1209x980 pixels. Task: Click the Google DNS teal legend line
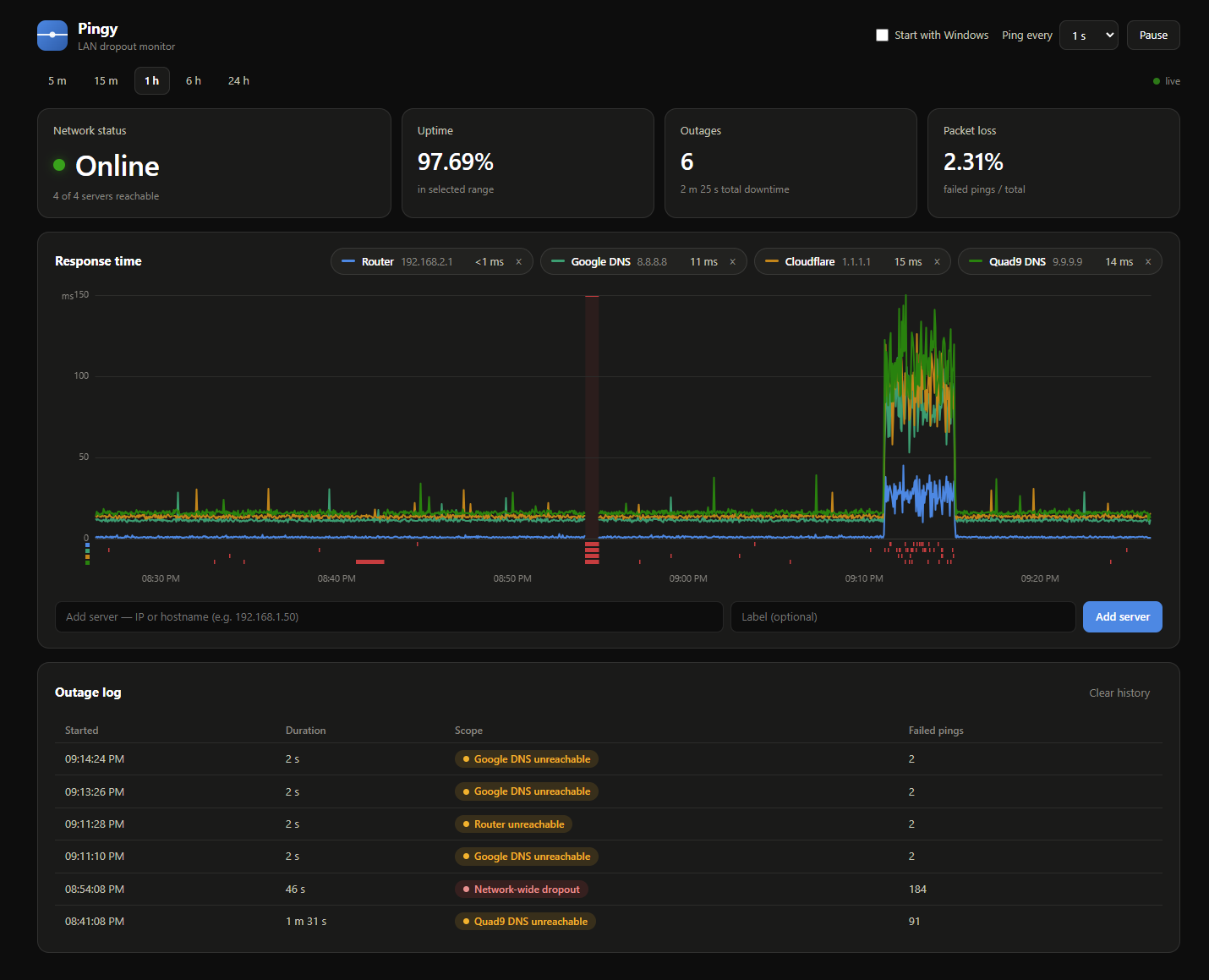coord(558,261)
